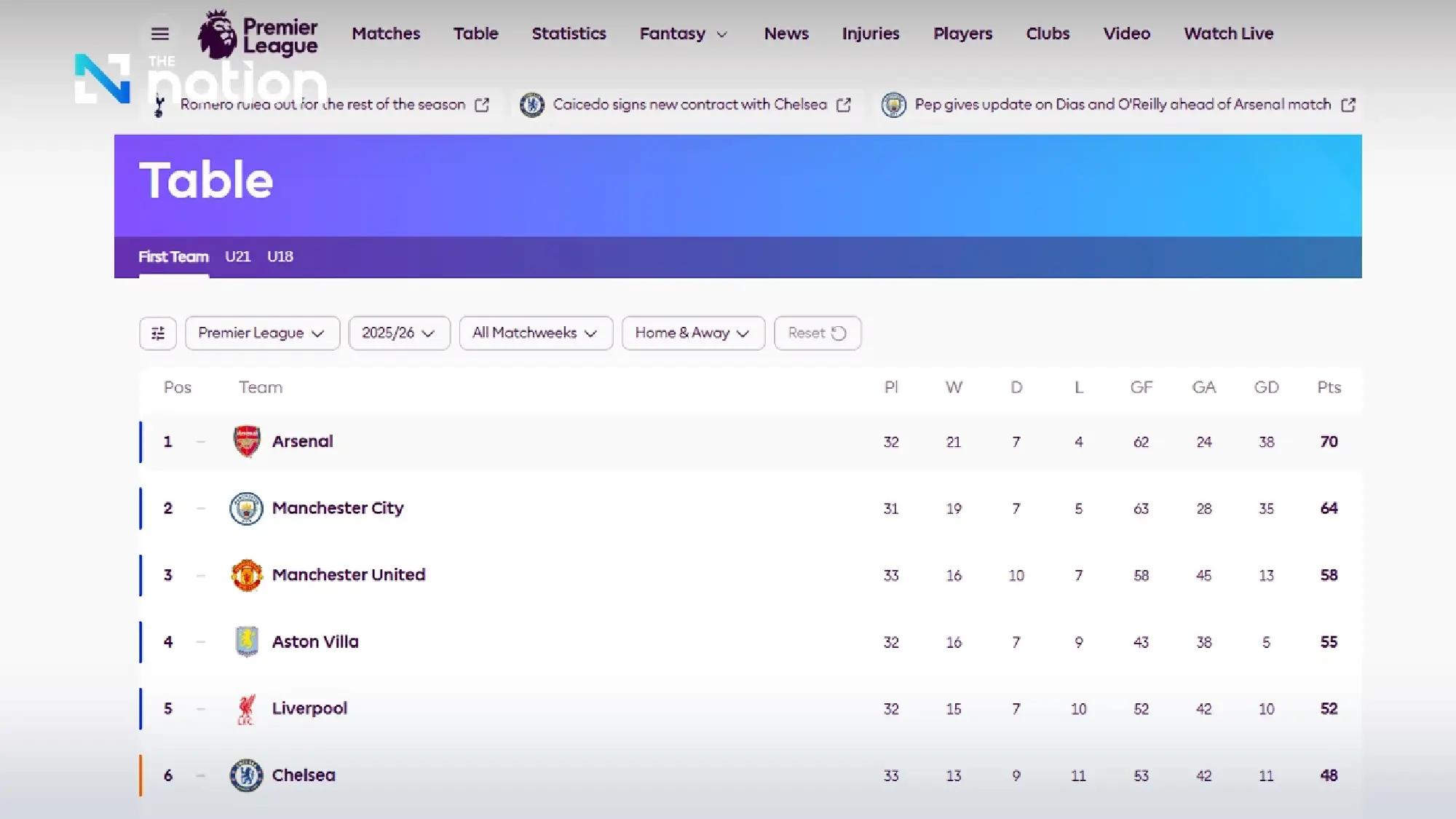
Task: Switch to the U21 table tab
Action: pos(237,256)
